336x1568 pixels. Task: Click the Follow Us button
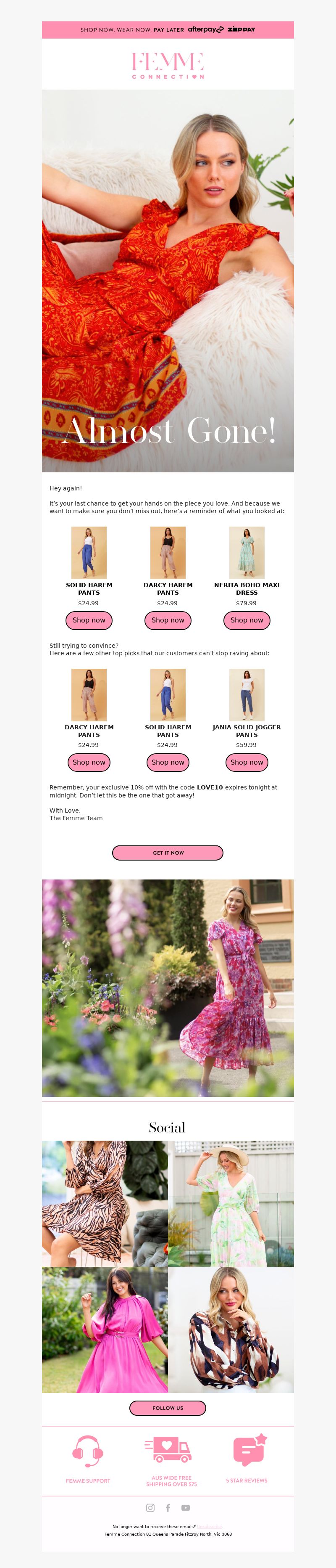168,1407
